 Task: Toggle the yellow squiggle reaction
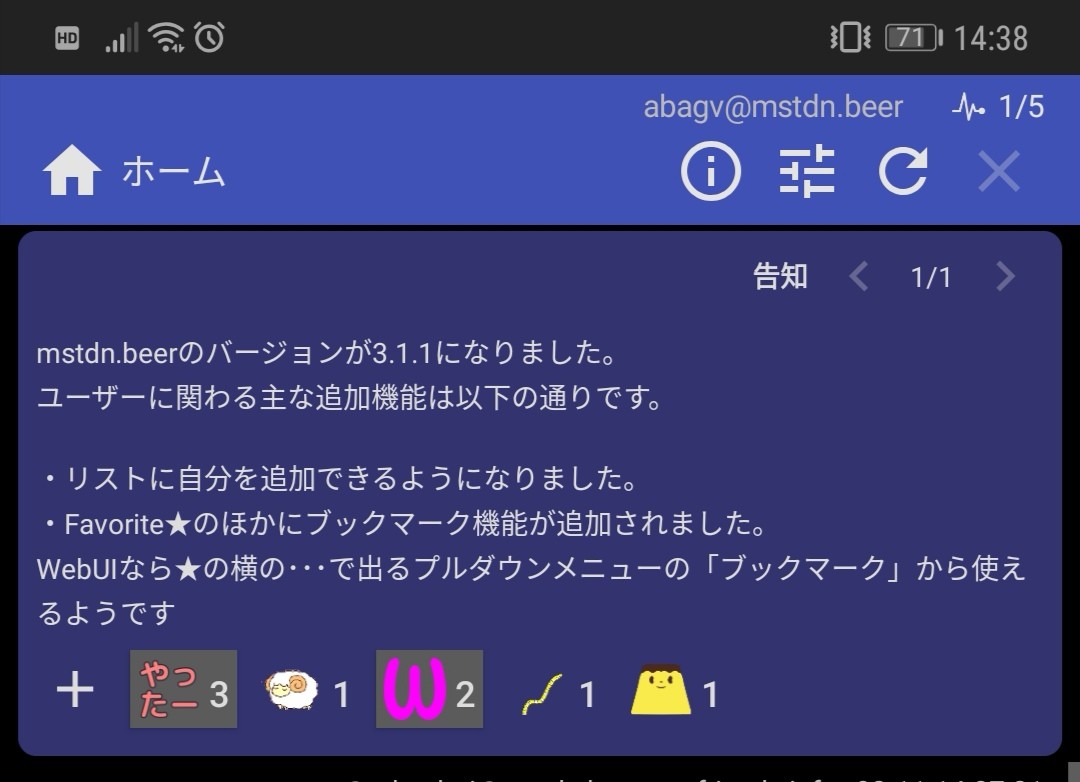point(557,693)
